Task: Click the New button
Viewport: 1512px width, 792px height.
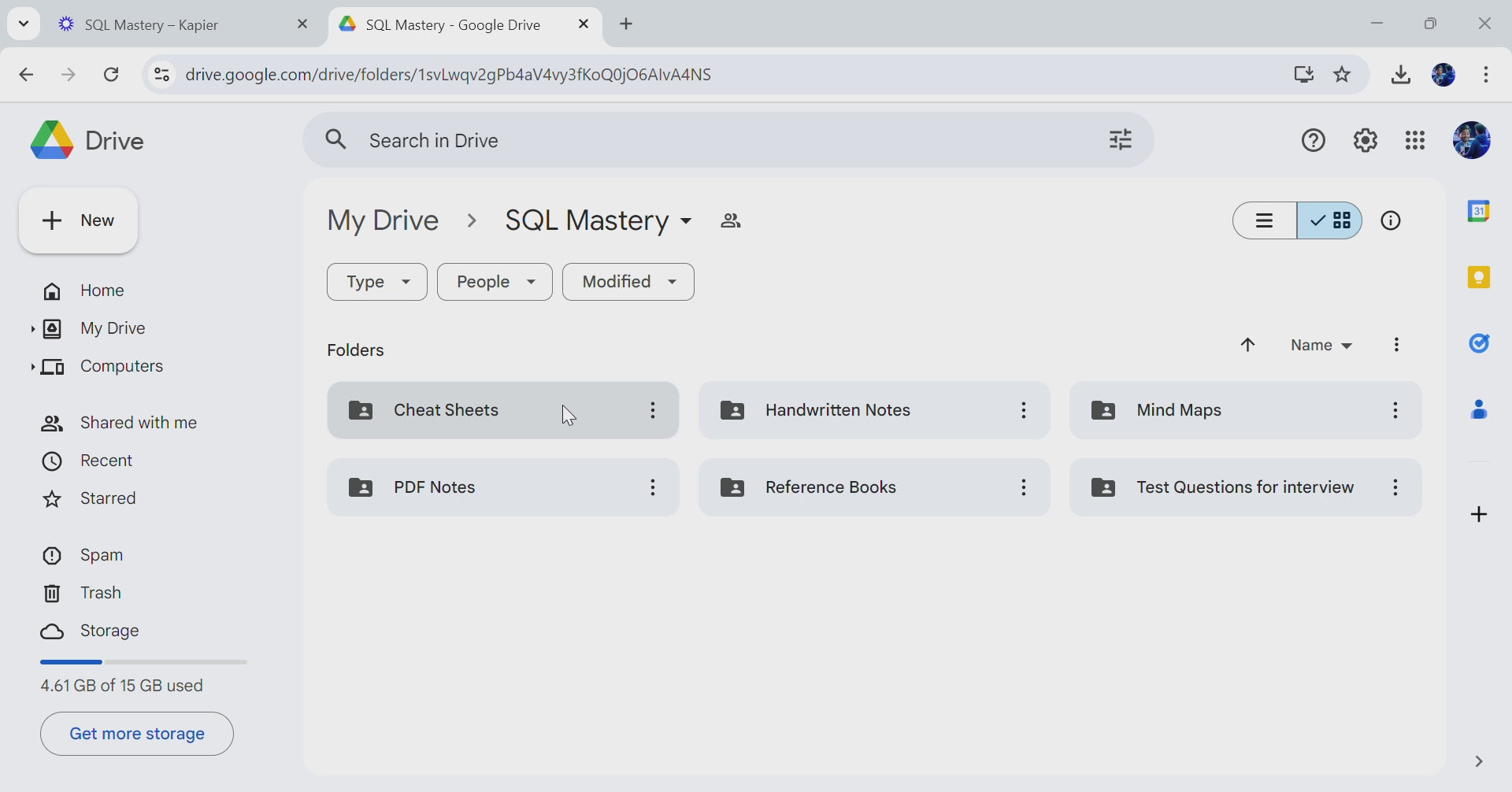Action: coord(79,220)
